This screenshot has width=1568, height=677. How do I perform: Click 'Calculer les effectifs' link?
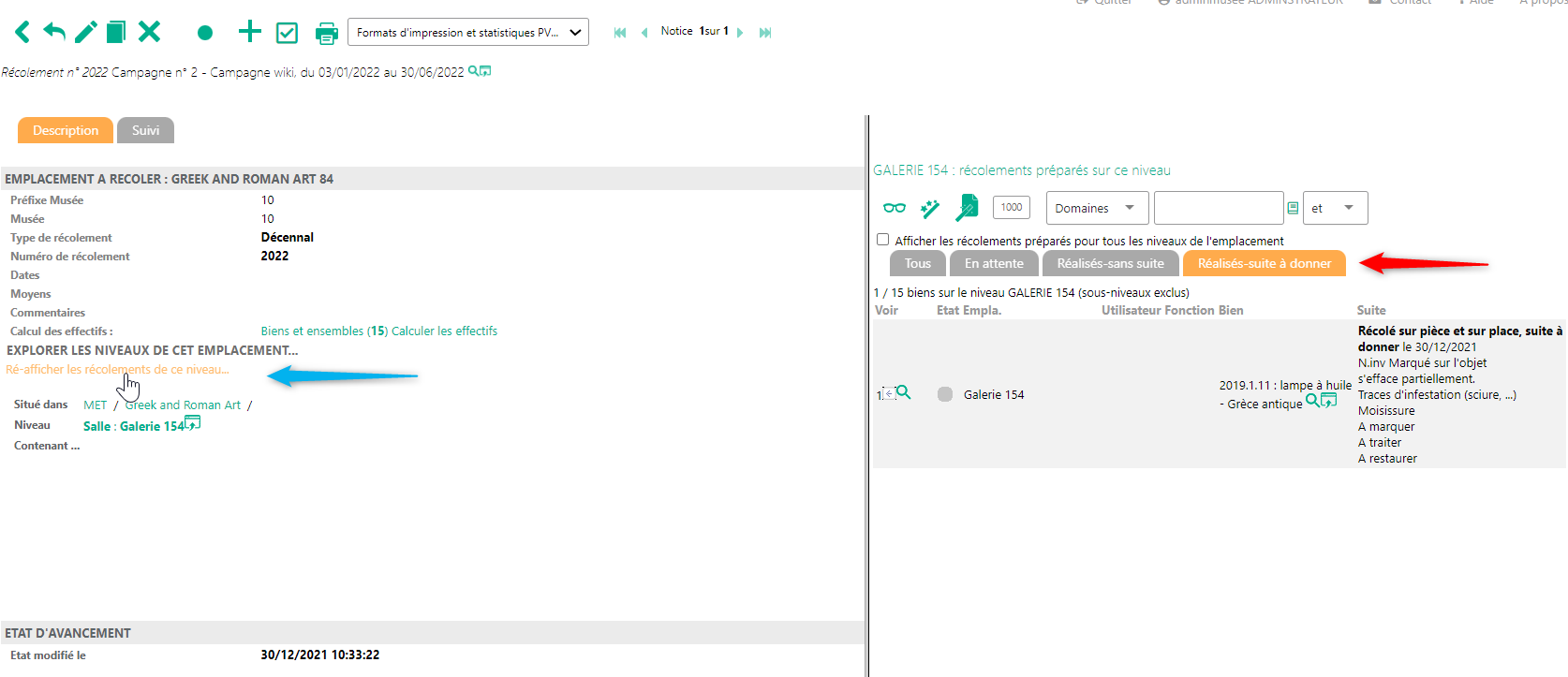click(444, 331)
